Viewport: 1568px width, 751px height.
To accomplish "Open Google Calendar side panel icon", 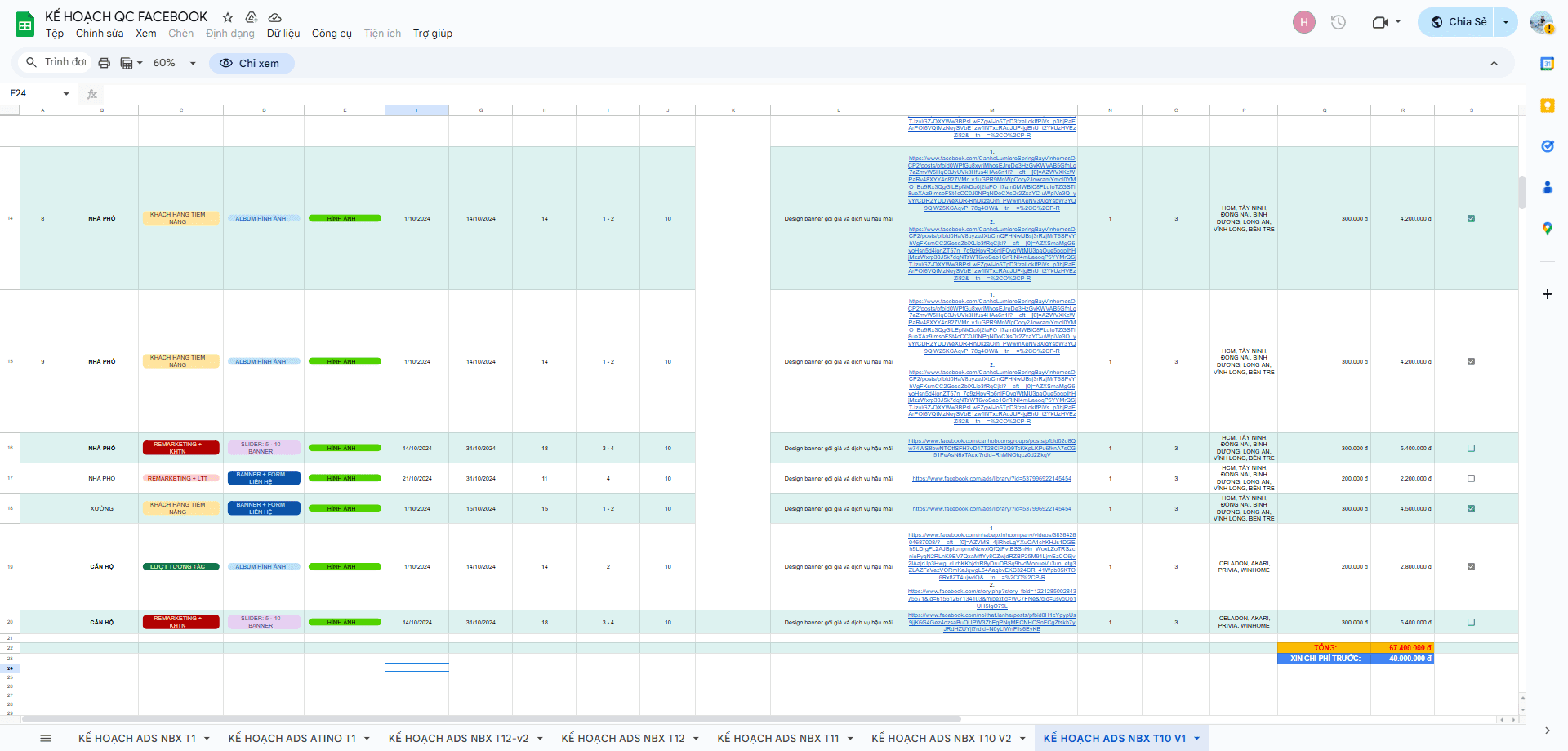I will 1547,64.
